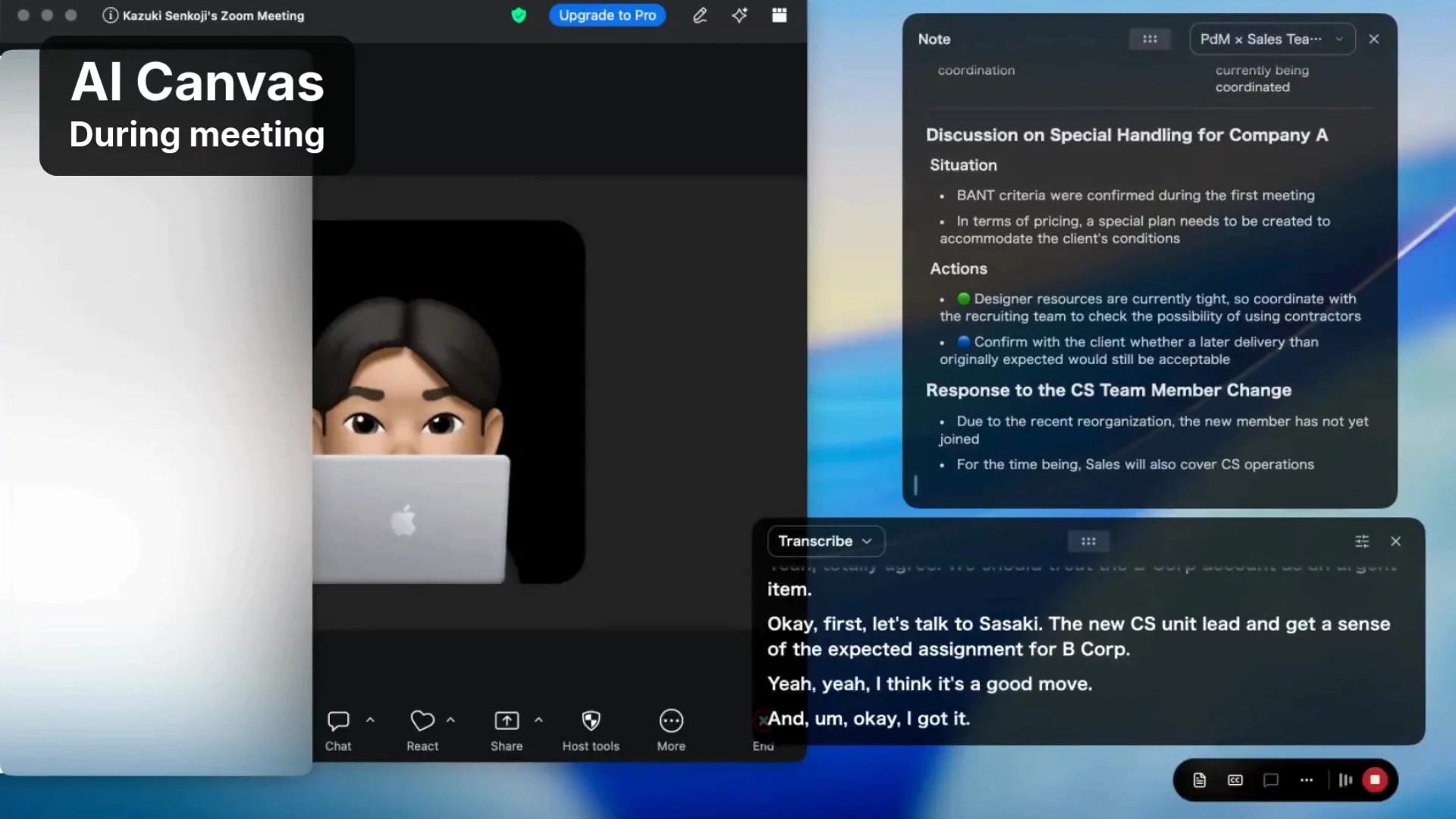Open transcription settings sliders icon
The width and height of the screenshot is (1456, 819).
(1362, 541)
